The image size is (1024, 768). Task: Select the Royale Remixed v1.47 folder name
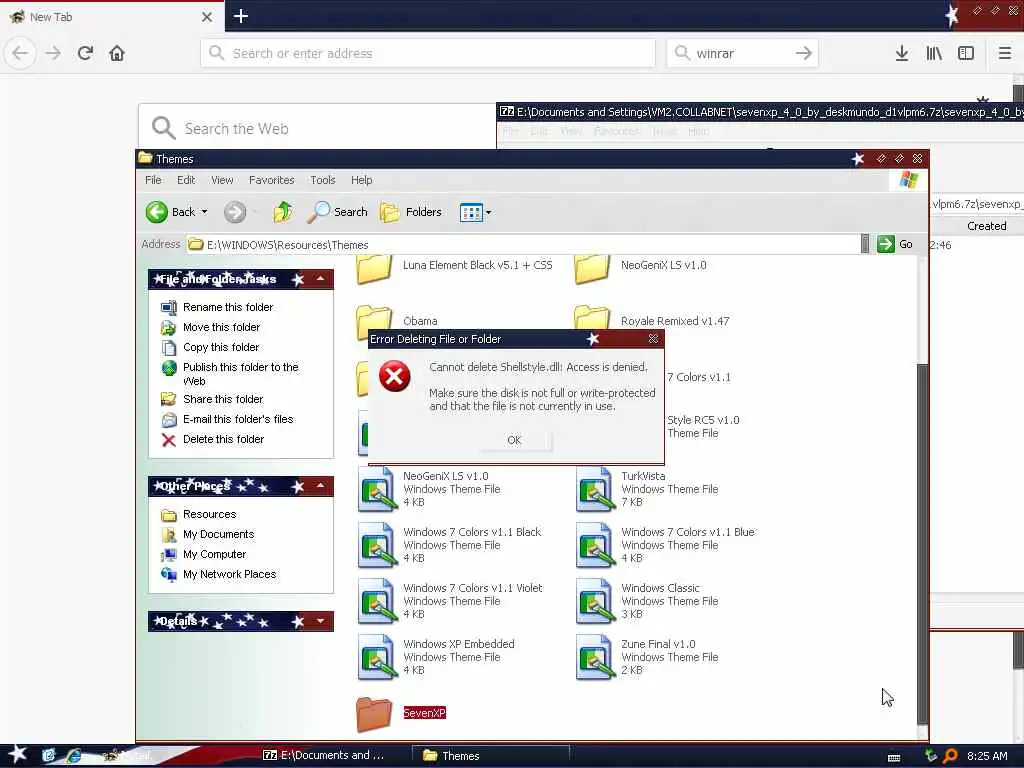(675, 321)
